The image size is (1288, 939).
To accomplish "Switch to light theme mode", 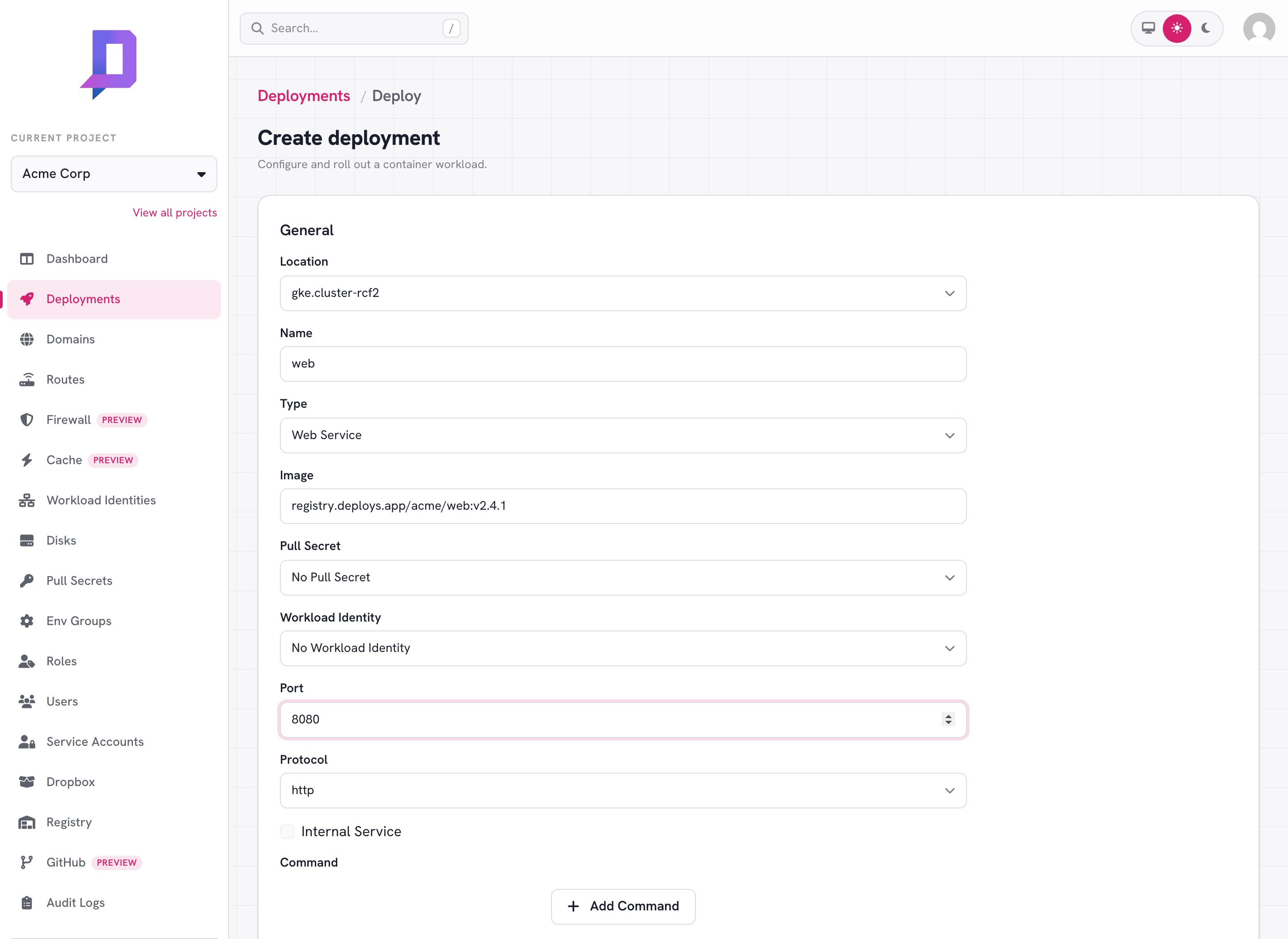I will pos(1177,28).
